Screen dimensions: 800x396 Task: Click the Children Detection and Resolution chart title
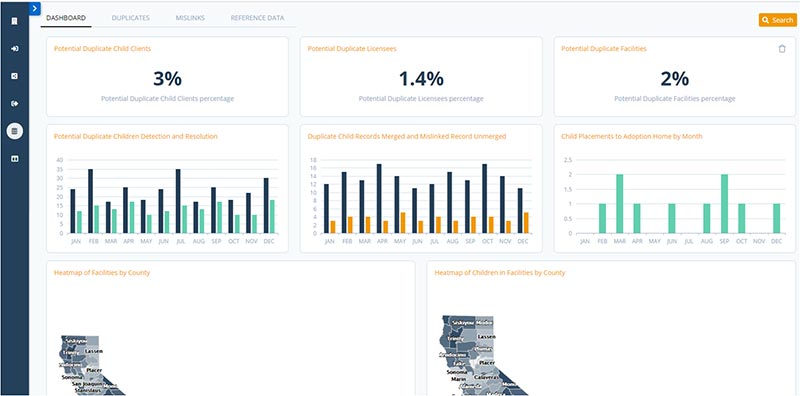point(136,137)
